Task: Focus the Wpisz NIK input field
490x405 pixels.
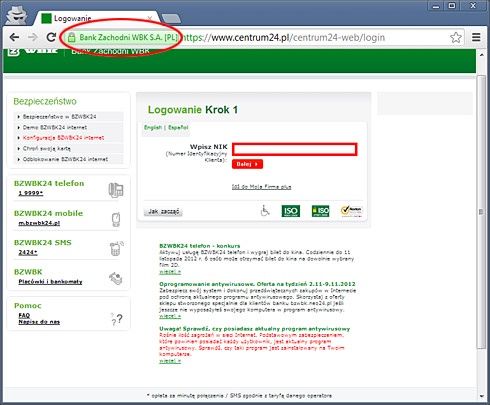Action: tap(295, 149)
